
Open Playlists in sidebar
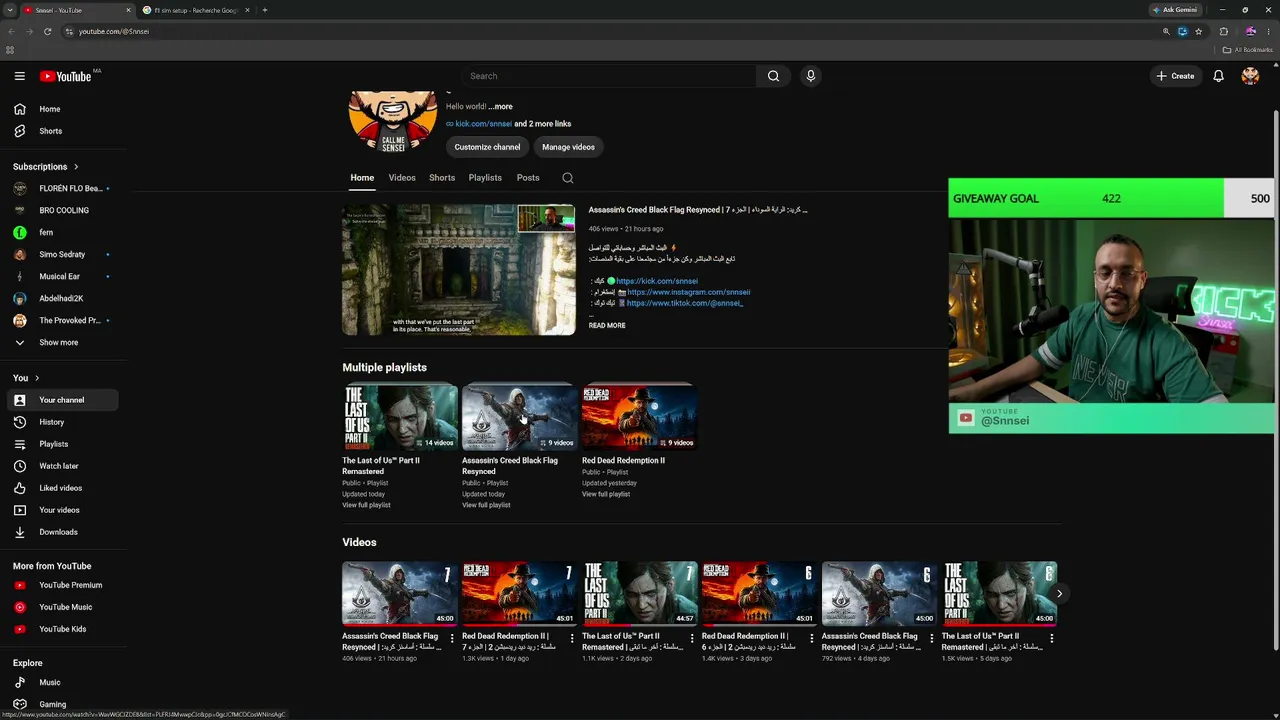click(62, 444)
